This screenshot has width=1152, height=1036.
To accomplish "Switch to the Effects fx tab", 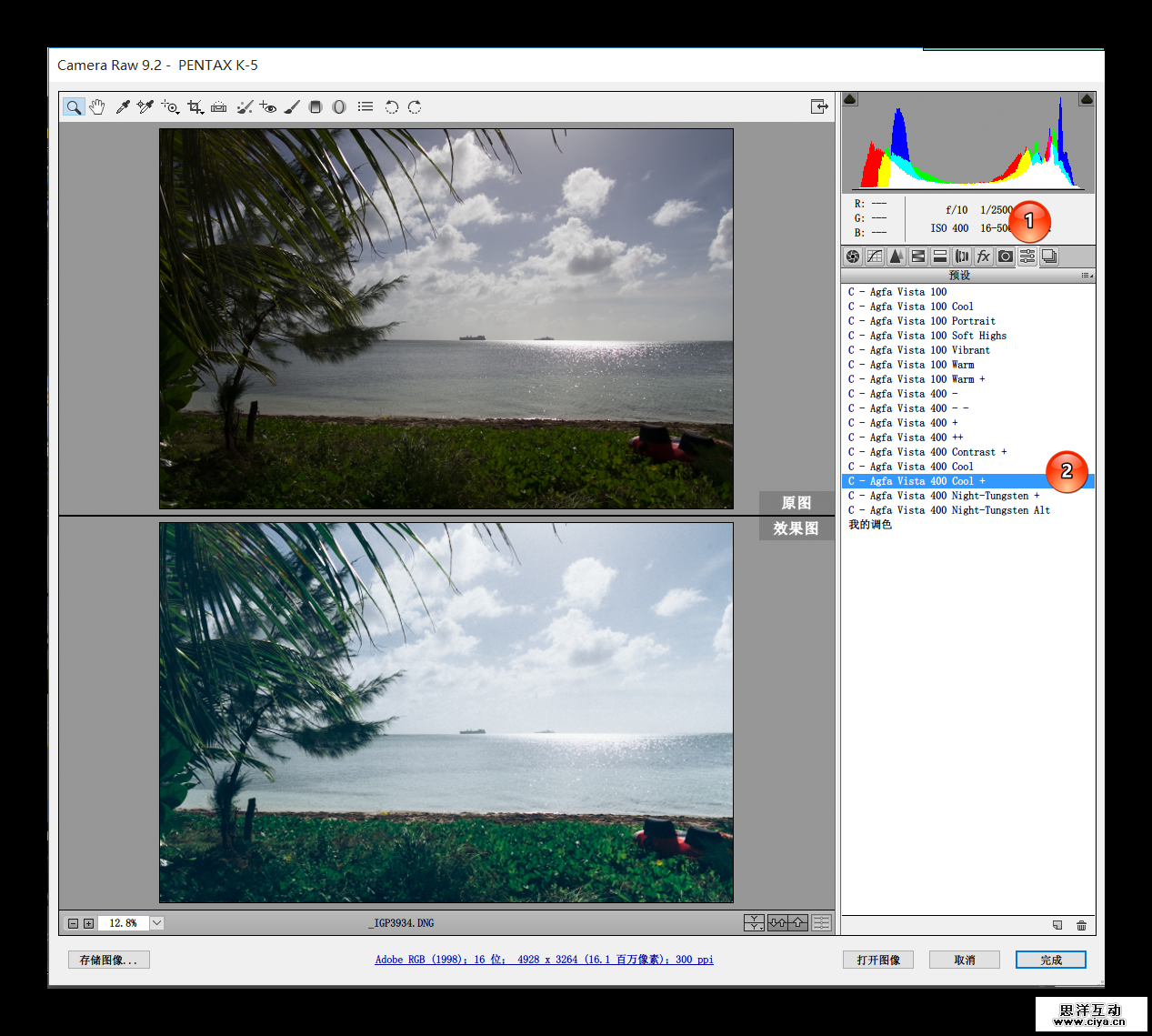I will 983,256.
